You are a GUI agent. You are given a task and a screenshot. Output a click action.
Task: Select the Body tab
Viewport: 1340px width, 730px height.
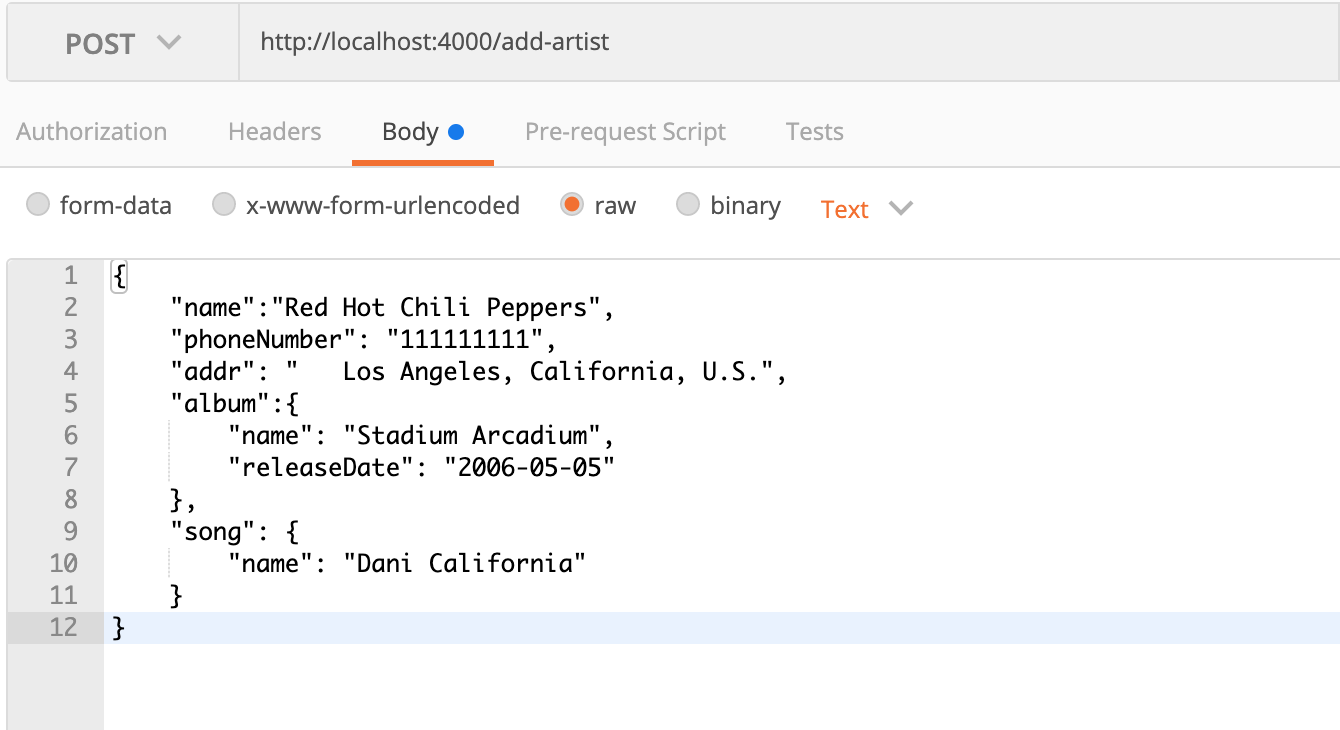click(x=411, y=132)
